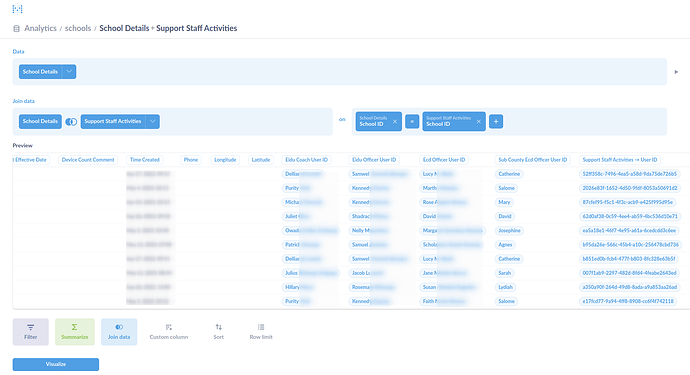
Task: Open the Sort option
Action: point(219,331)
